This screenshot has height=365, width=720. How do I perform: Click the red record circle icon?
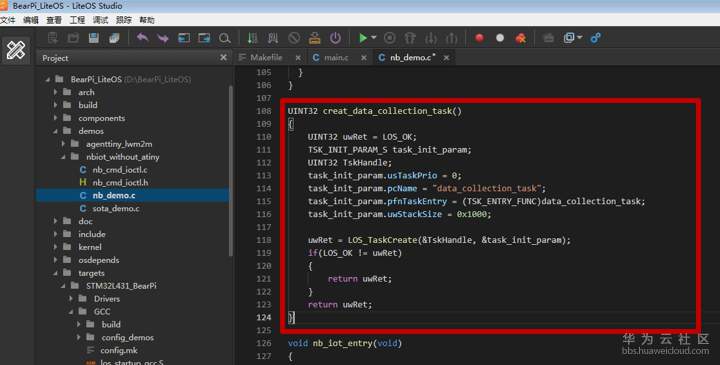(479, 38)
